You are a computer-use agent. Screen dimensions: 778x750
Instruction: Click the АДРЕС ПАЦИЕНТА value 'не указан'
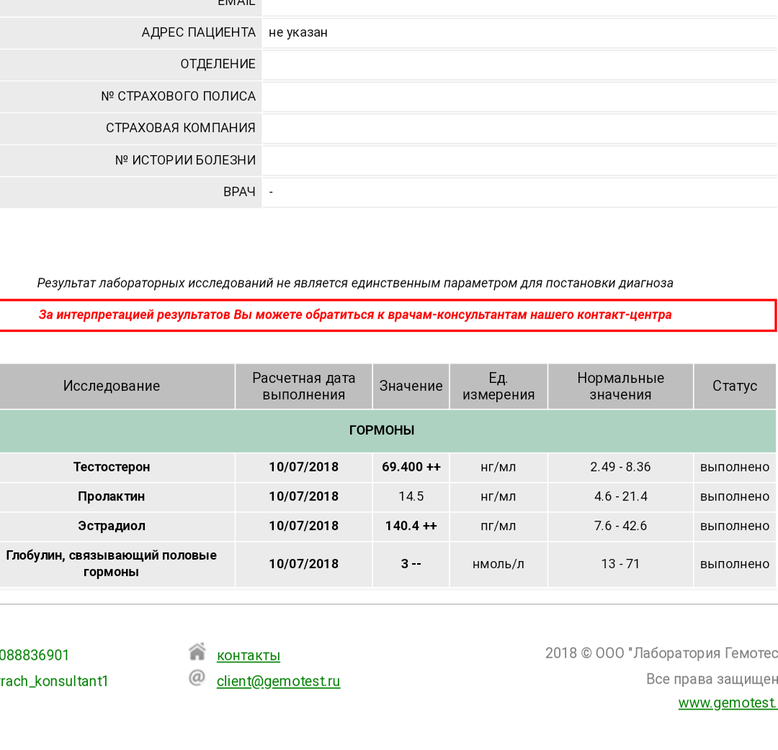(x=298, y=33)
